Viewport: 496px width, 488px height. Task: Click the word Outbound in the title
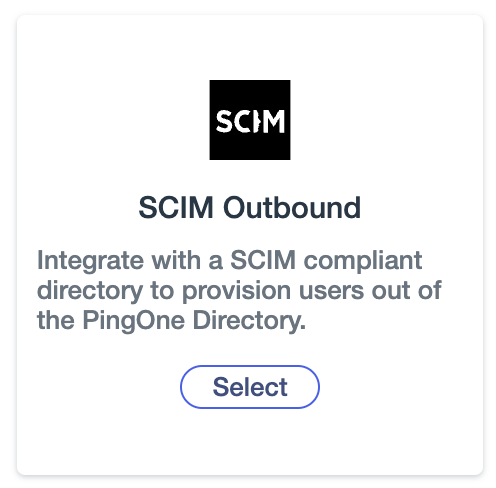click(x=292, y=208)
